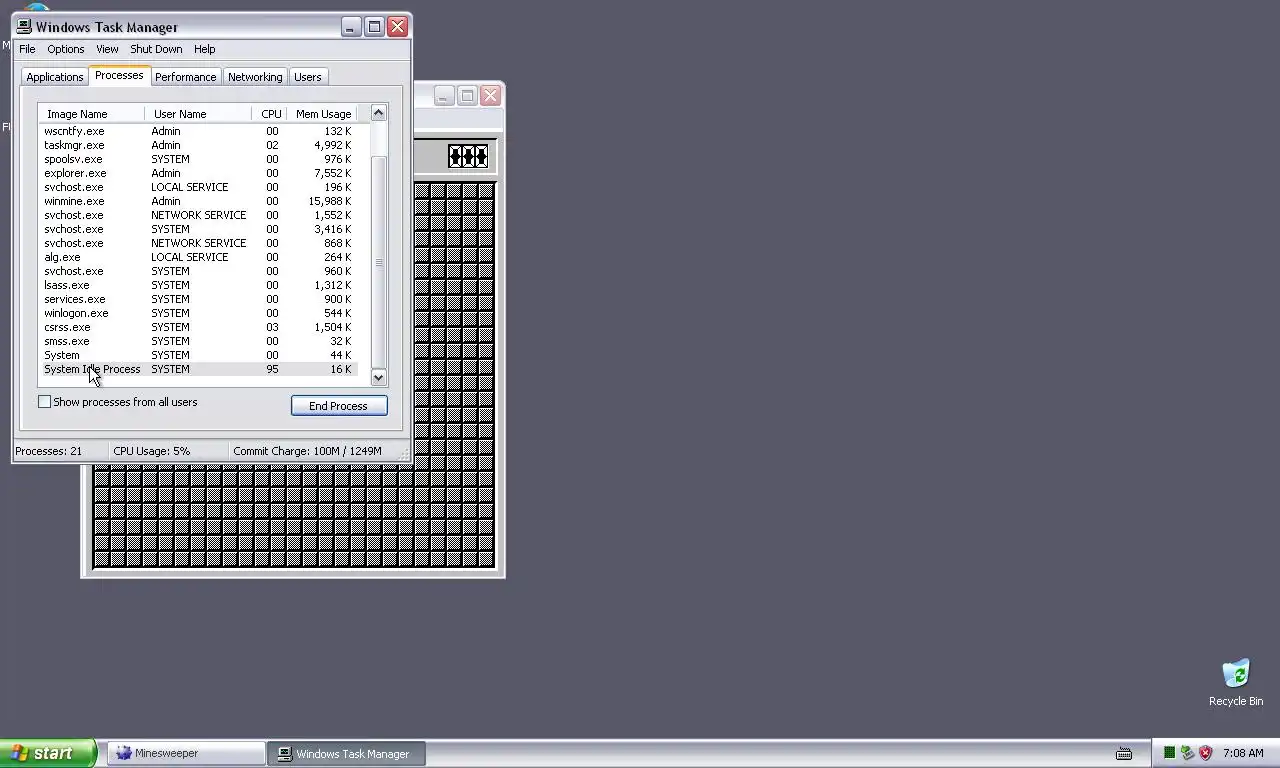Screen dimensions: 1280x768
Task: Open the View menu
Action: 107,49
